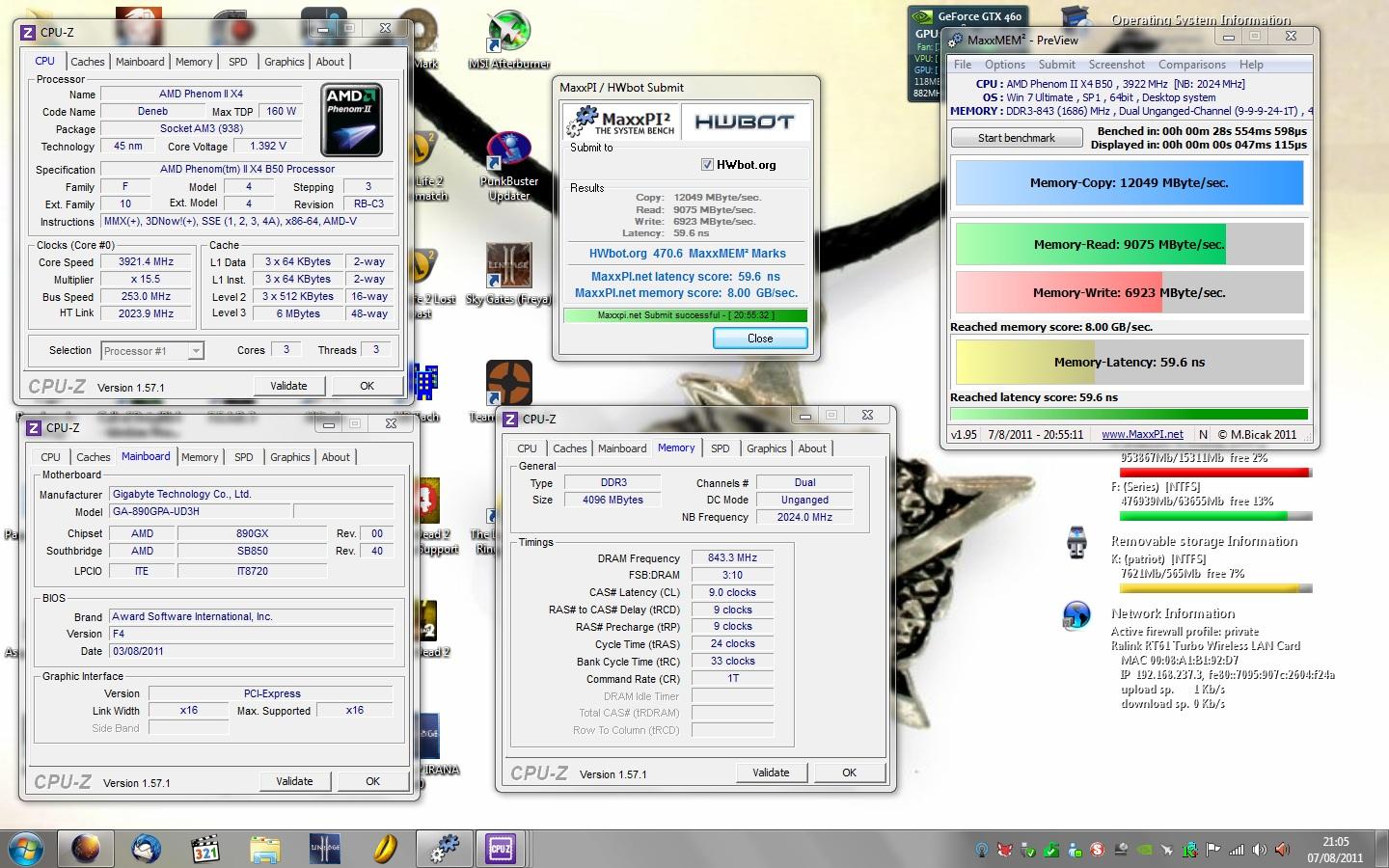Click the Code Name Deneb field
This screenshot has width=1389, height=868.
(x=153, y=112)
